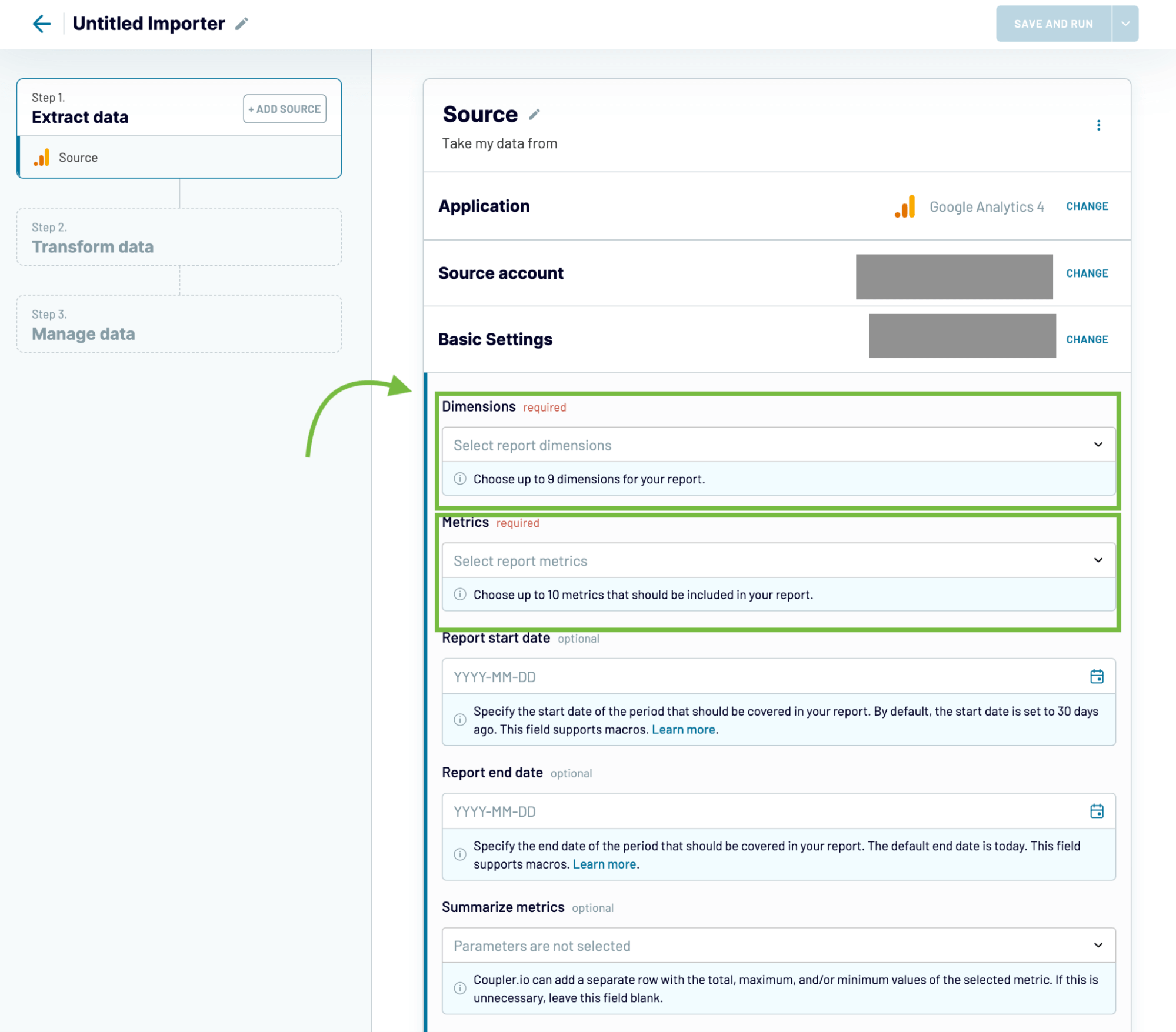The width and height of the screenshot is (1176, 1032).
Task: Click the pencil icon beside Source heading
Action: [x=534, y=115]
